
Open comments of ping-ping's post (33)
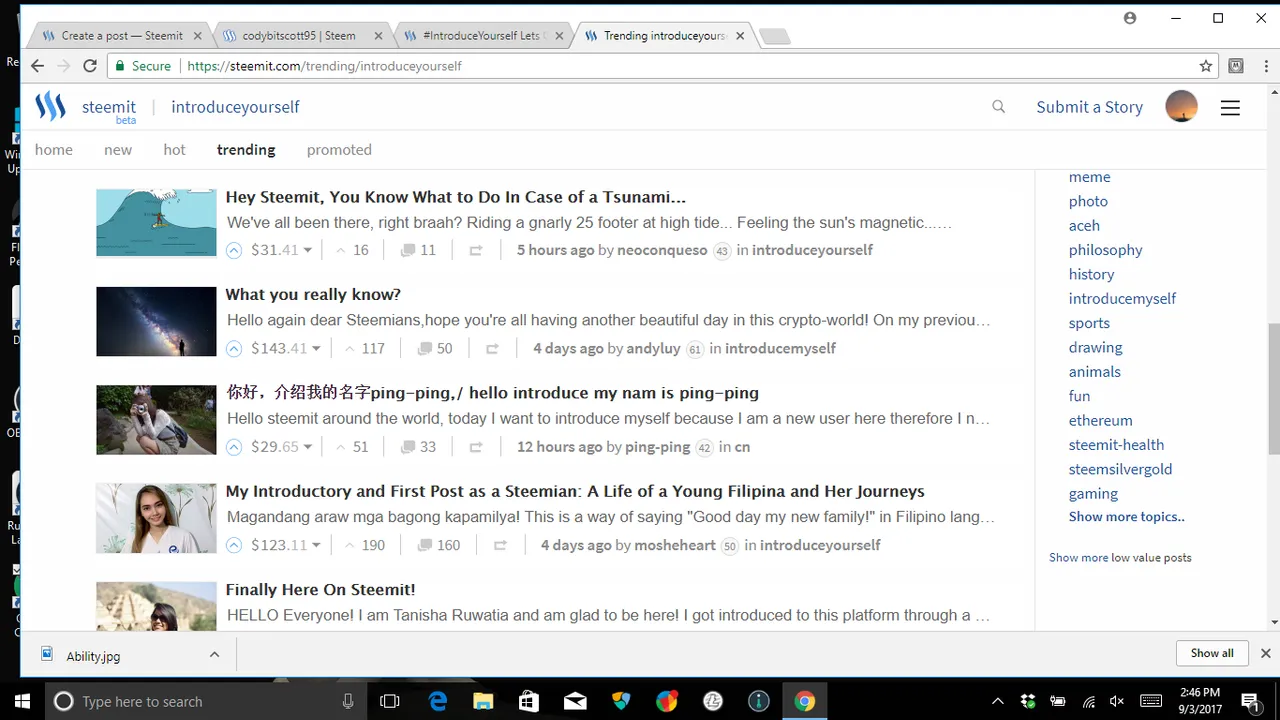coord(418,447)
